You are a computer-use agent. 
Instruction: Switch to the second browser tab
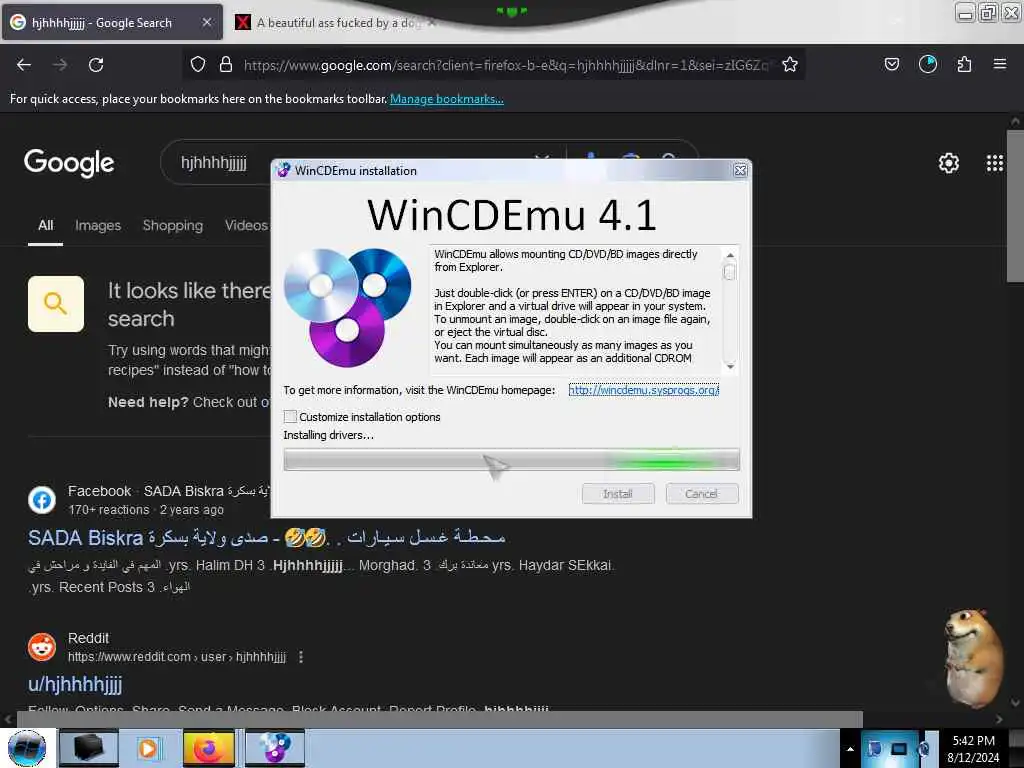point(336,22)
